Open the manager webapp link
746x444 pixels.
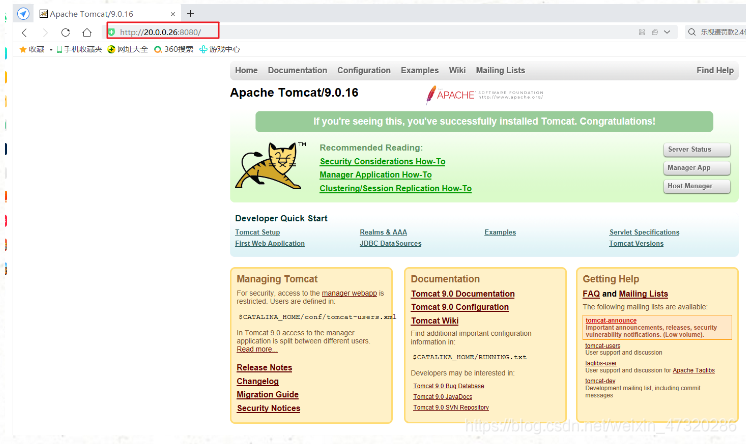click(x=349, y=293)
